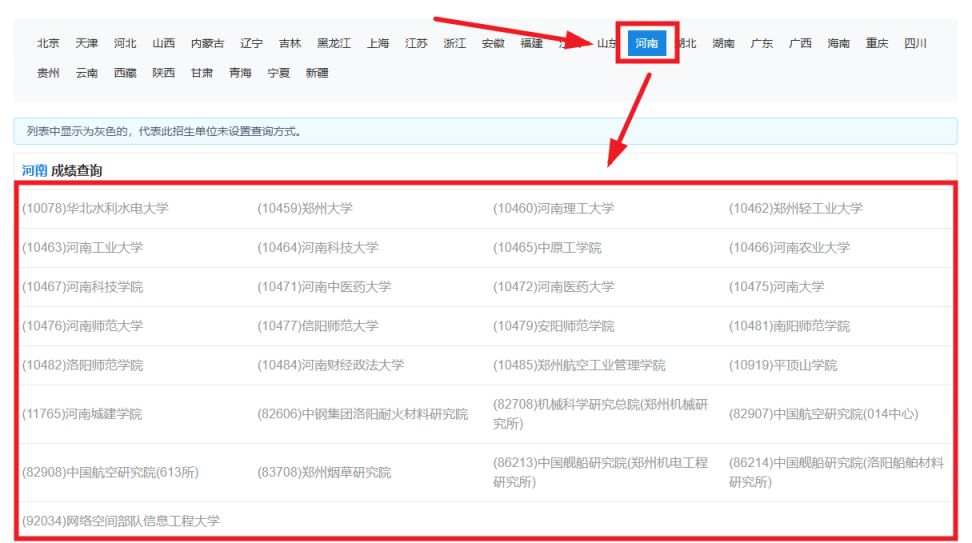Open the 贵州 province tab
Screen dimensions: 972x543
pyautogui.click(x=48, y=73)
